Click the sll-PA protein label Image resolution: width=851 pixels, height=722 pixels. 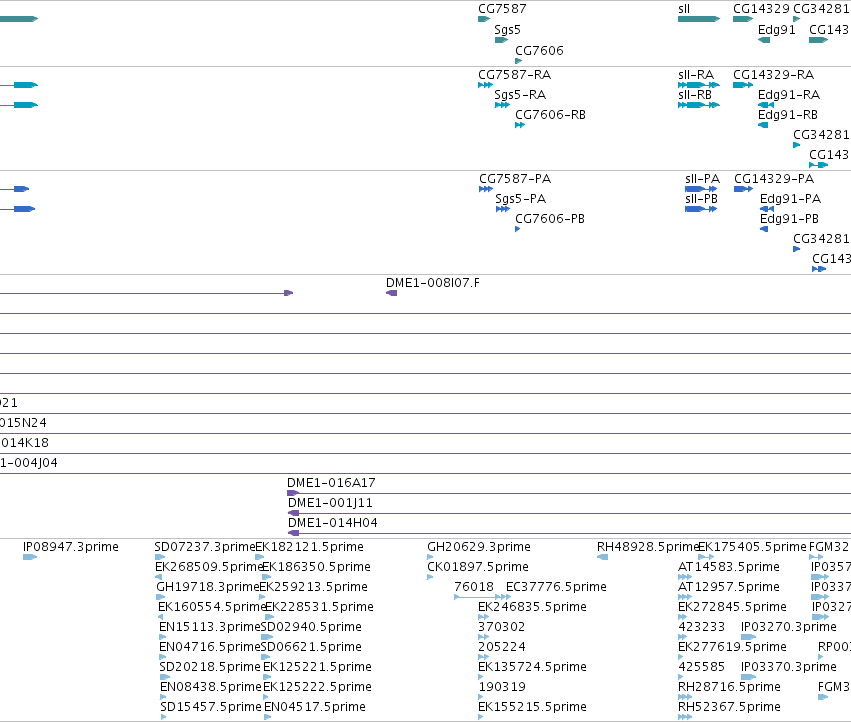(702, 179)
